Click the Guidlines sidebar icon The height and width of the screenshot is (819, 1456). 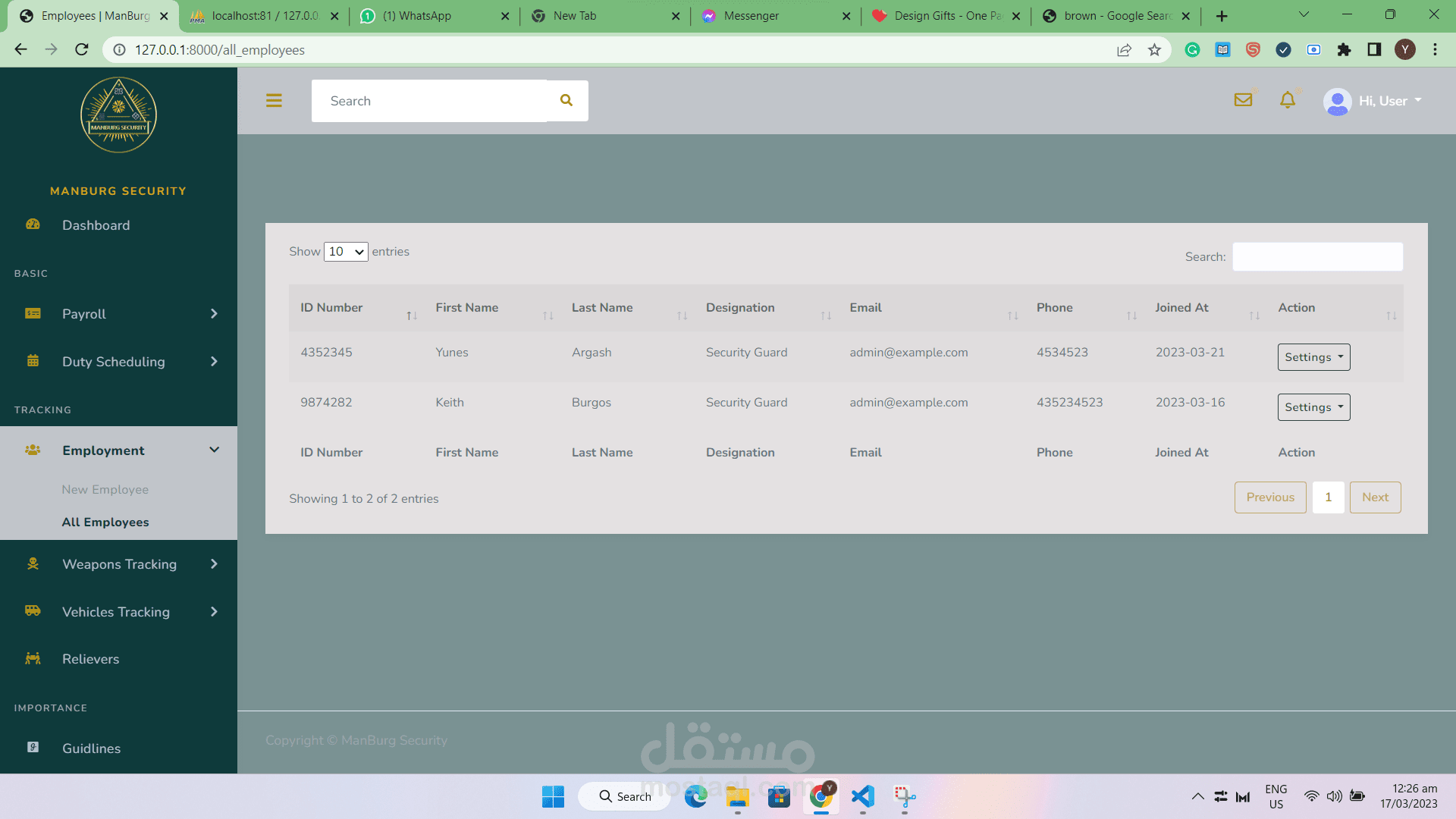[33, 748]
